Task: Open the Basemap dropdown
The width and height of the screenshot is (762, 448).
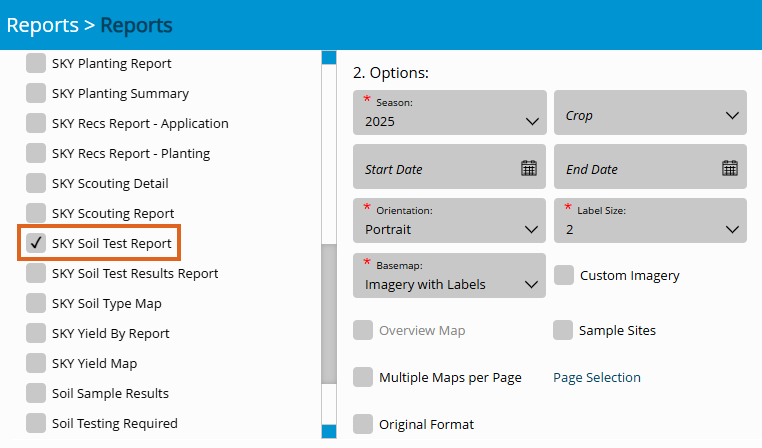Action: coord(449,275)
